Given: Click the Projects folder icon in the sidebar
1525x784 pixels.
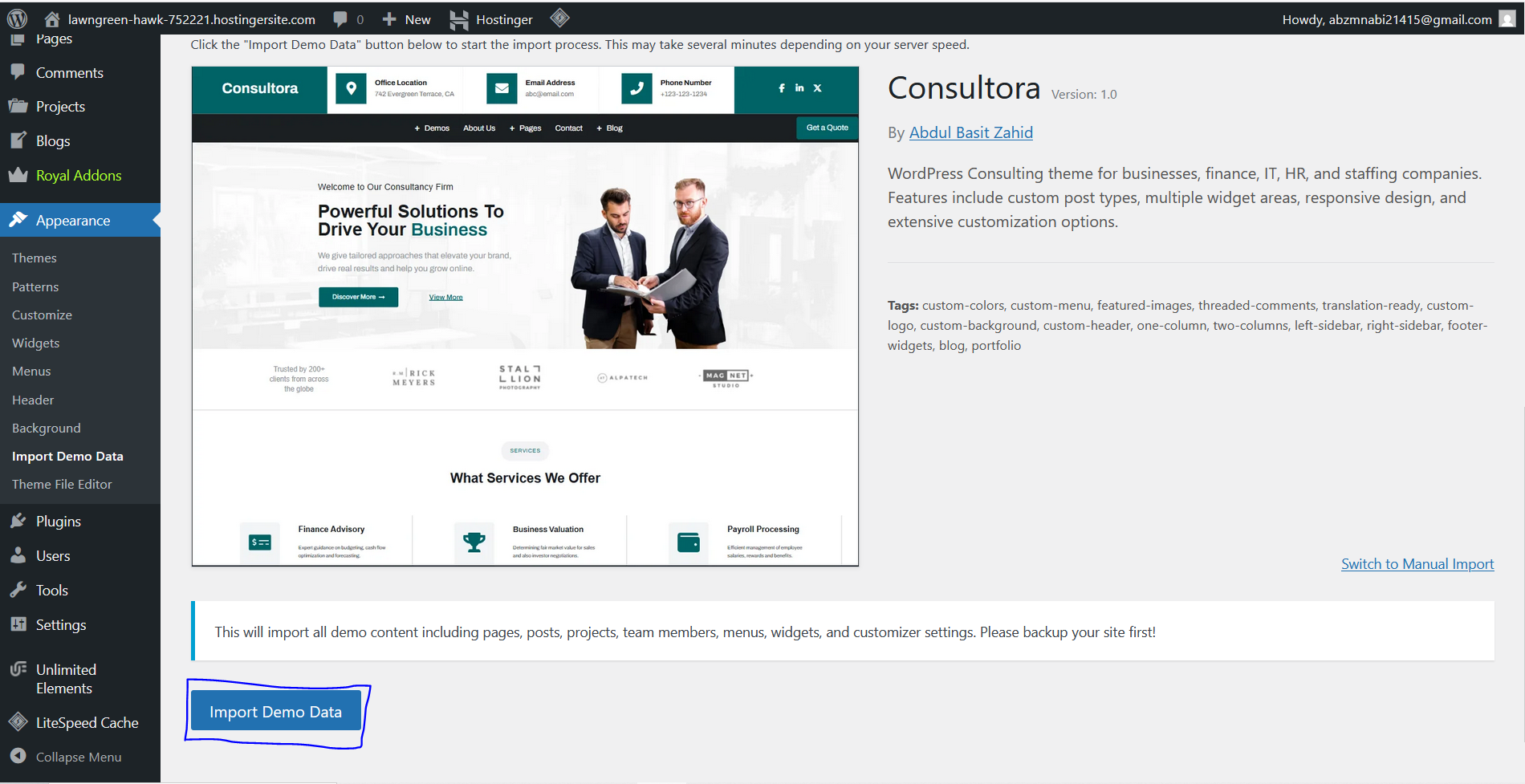Looking at the screenshot, I should click(18, 106).
